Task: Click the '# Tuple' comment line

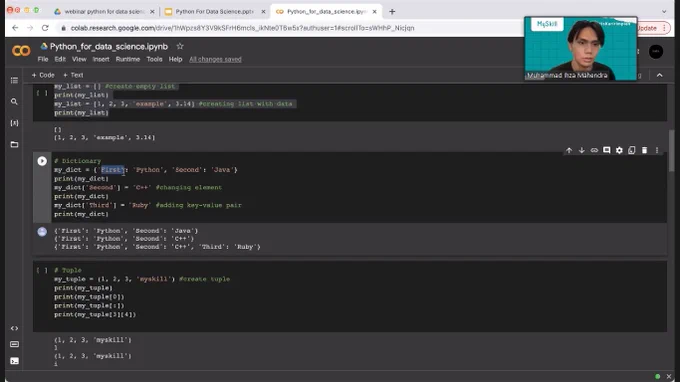Action: pos(67,270)
